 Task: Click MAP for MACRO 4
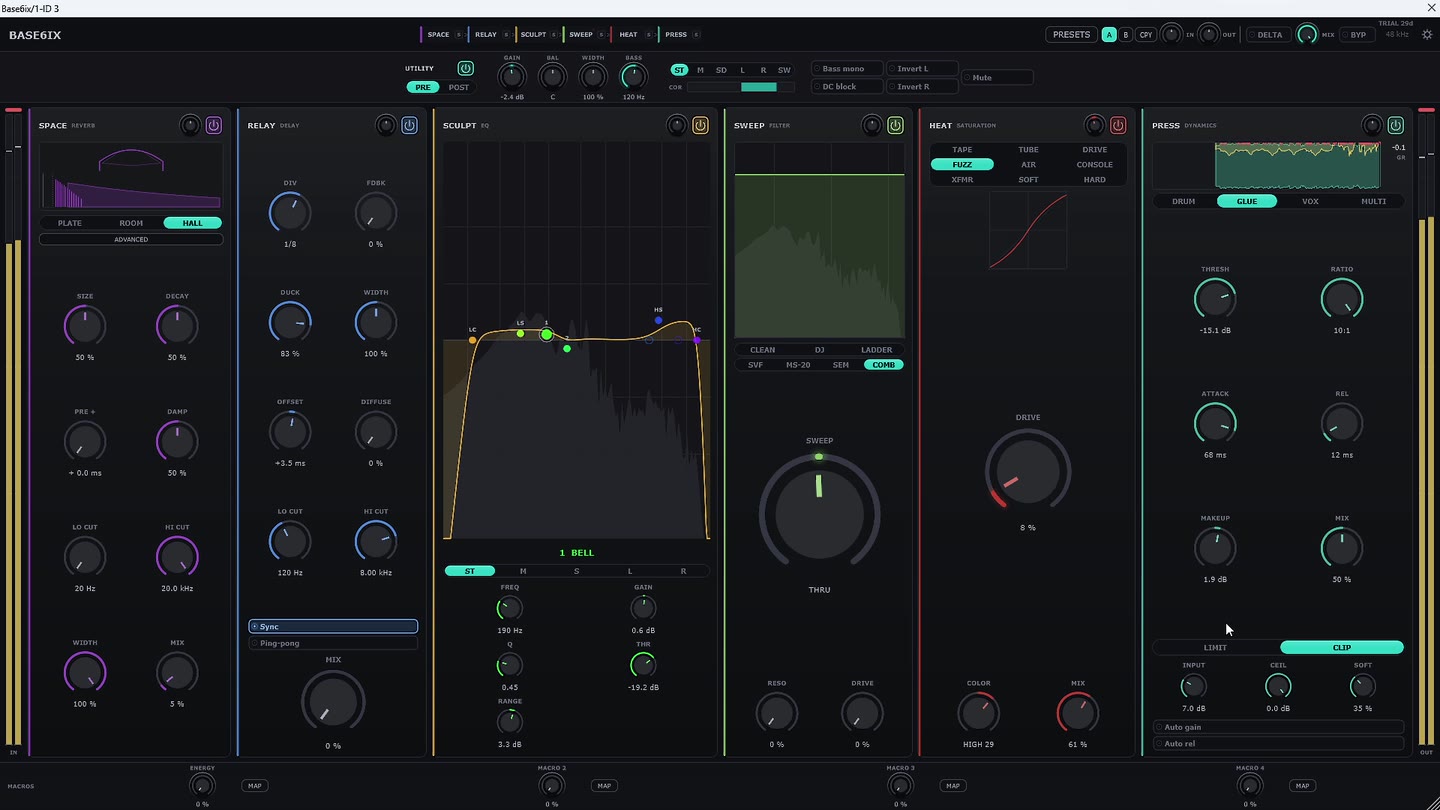coord(1302,786)
